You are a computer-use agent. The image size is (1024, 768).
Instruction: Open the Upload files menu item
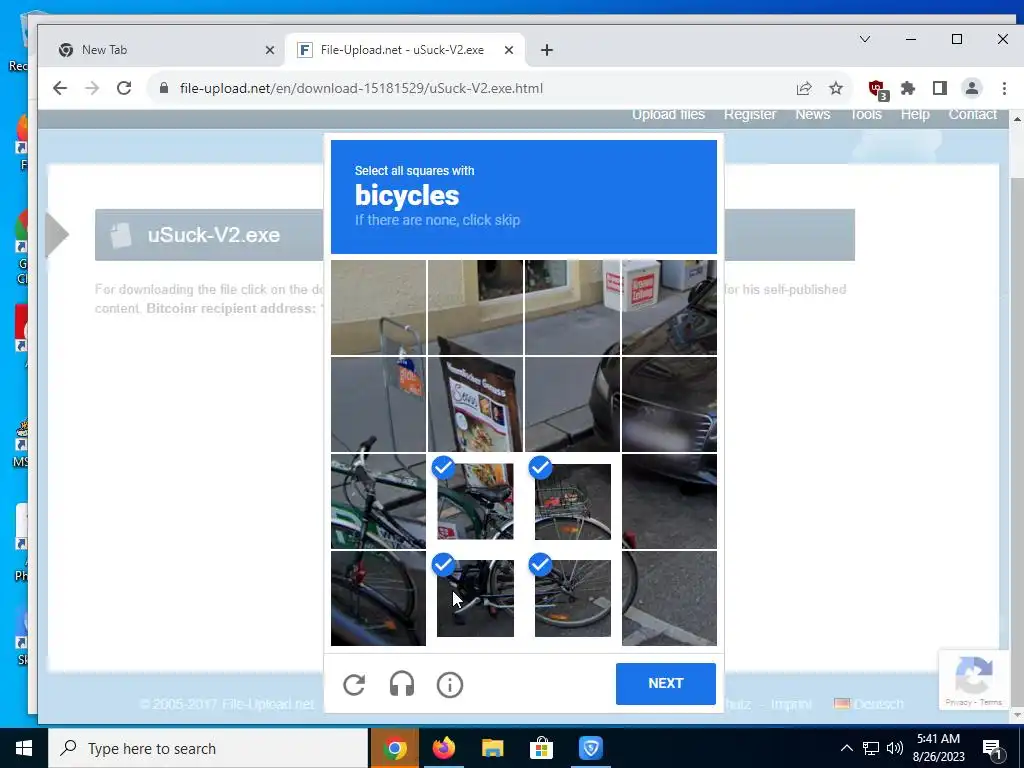[x=668, y=114]
